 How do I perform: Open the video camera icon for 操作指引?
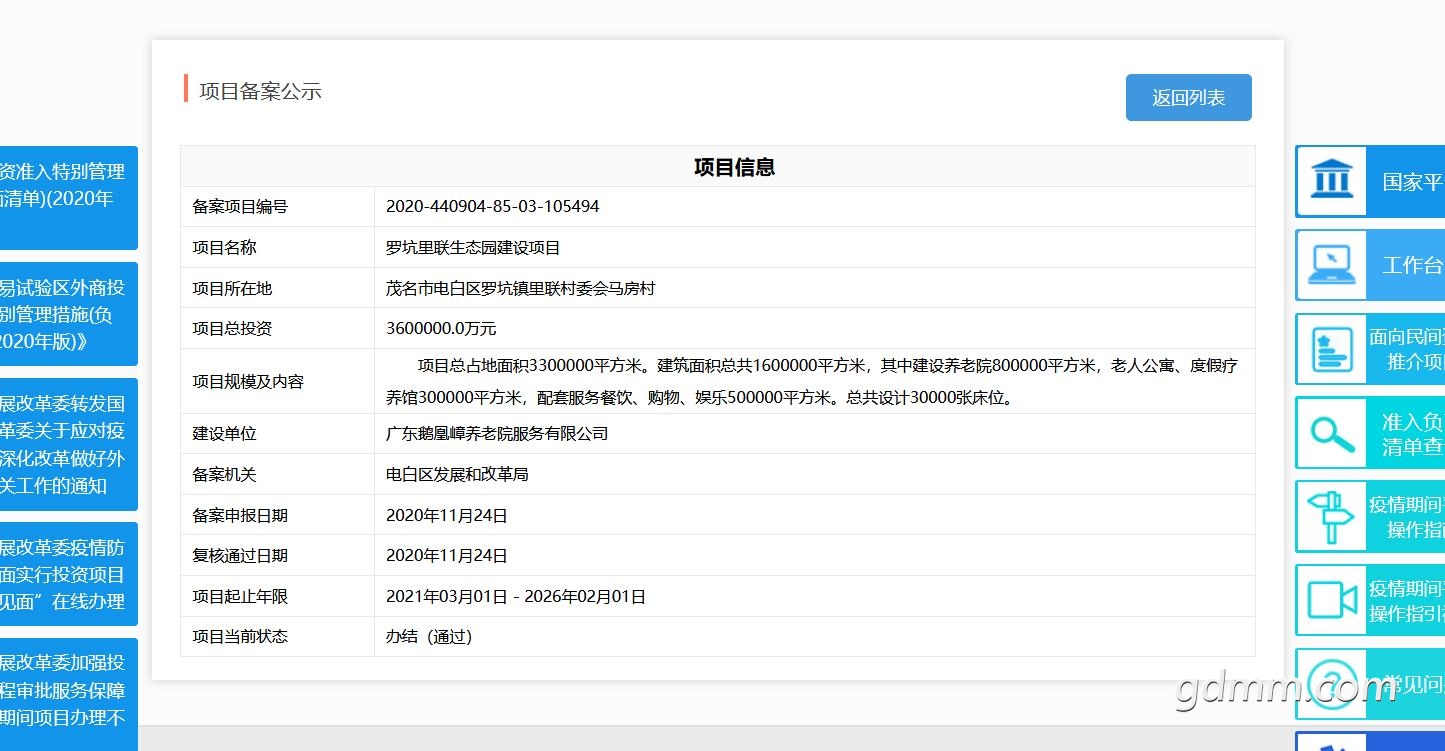pyautogui.click(x=1331, y=601)
